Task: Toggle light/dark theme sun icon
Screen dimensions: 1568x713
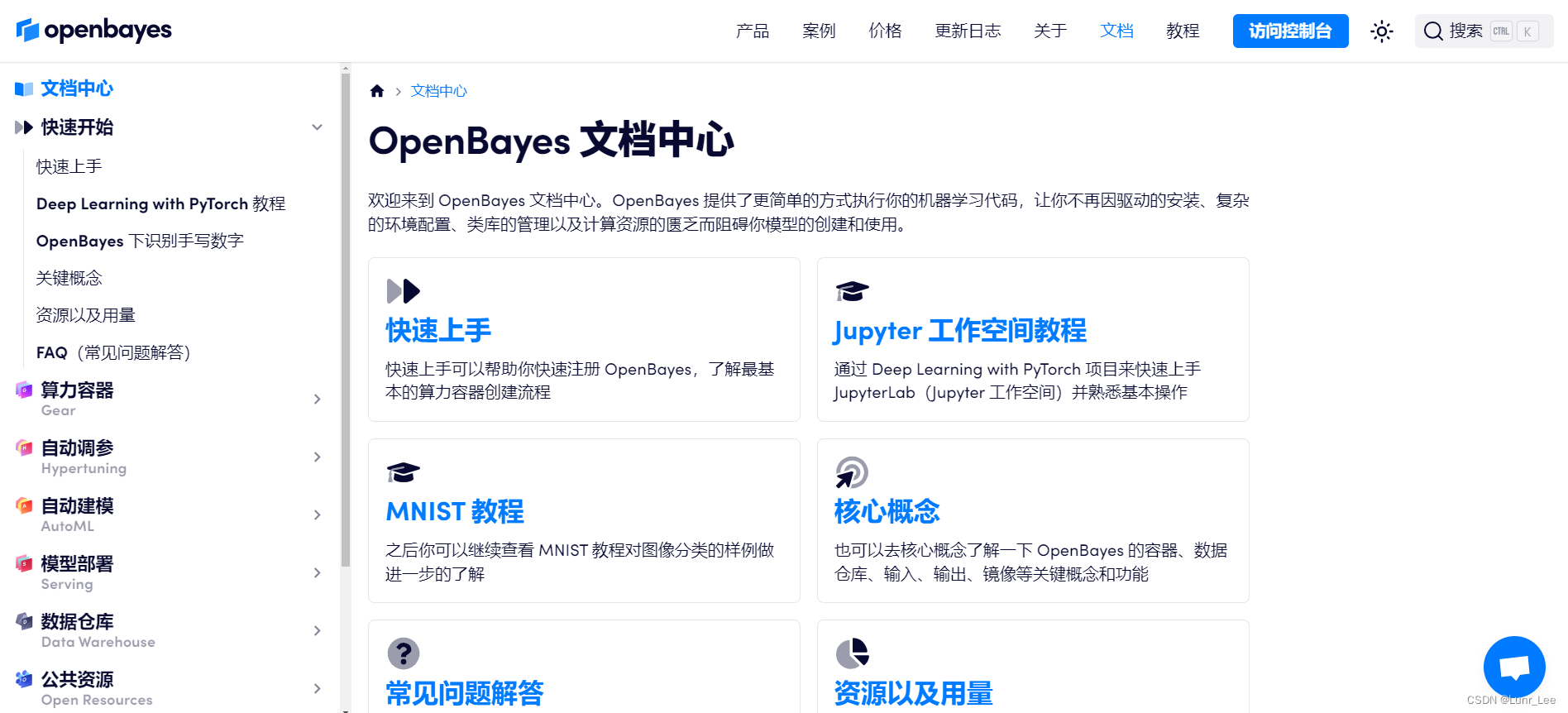Action: (1381, 31)
